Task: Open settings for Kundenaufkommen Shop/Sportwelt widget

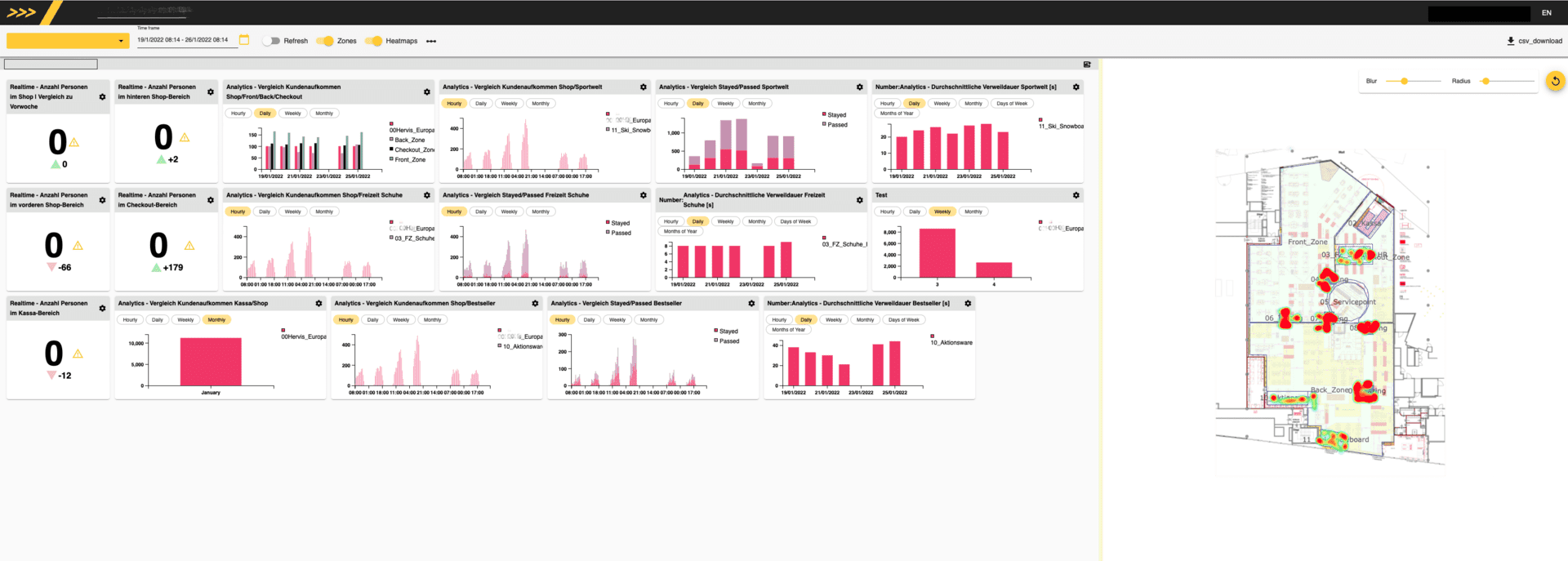Action: pyautogui.click(x=643, y=87)
